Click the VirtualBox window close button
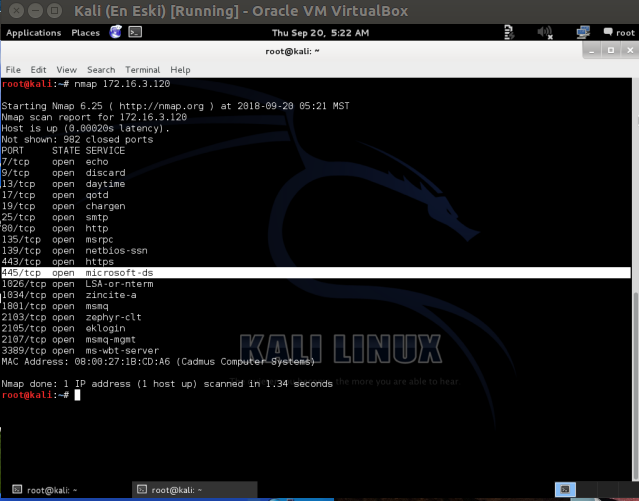639x501 pixels. [16, 11]
